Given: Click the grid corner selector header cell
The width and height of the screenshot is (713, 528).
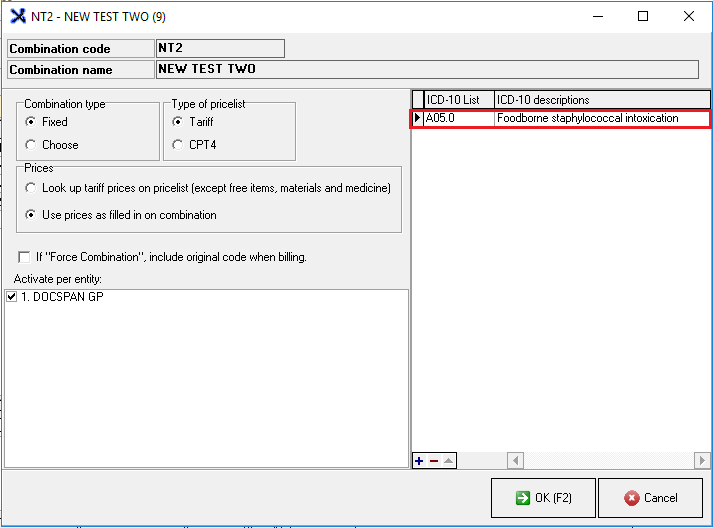Looking at the screenshot, I should [x=418, y=100].
